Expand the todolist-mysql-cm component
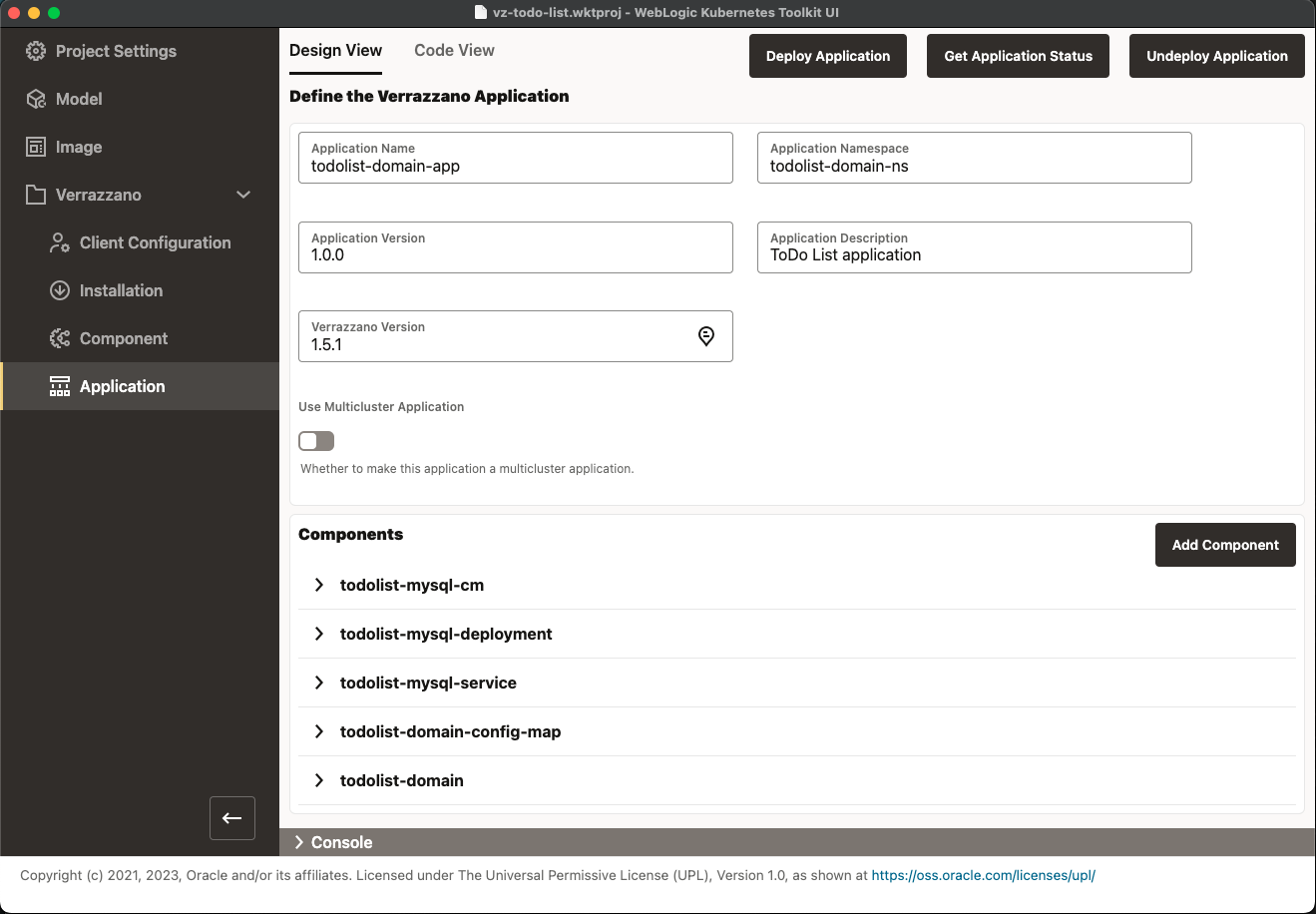The height and width of the screenshot is (914, 1316). click(319, 585)
